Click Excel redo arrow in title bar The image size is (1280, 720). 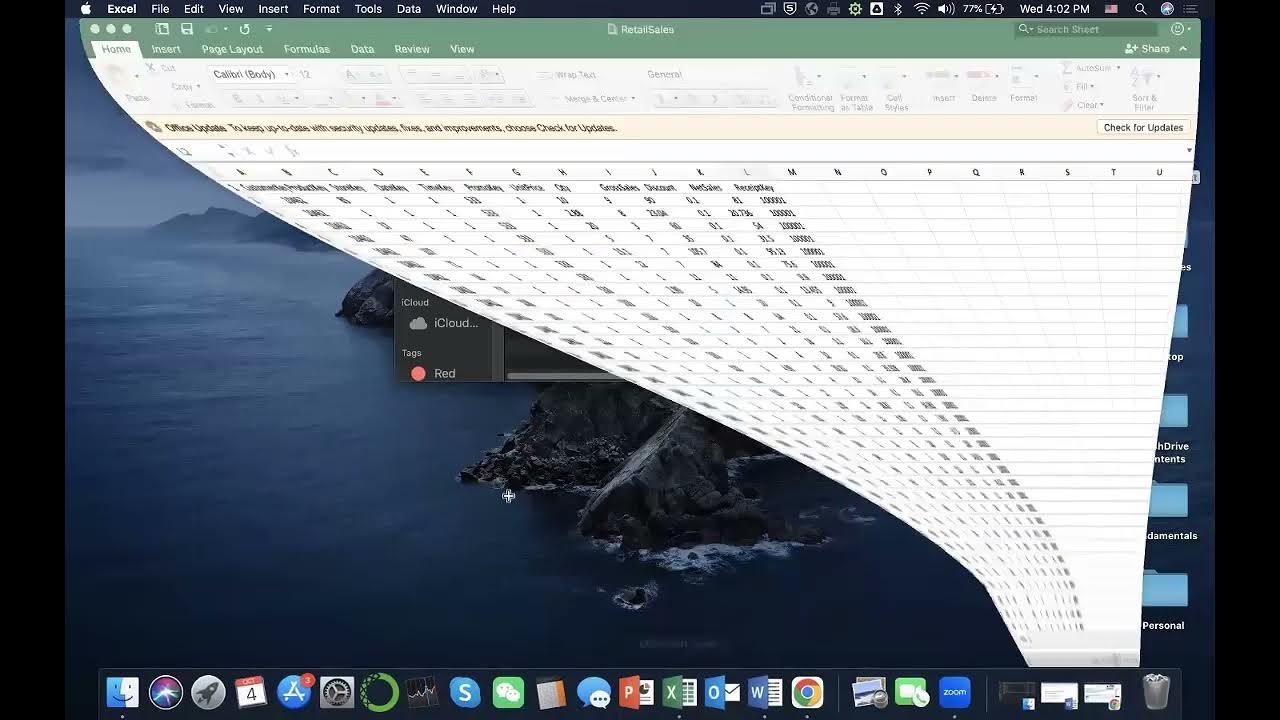tap(244, 29)
